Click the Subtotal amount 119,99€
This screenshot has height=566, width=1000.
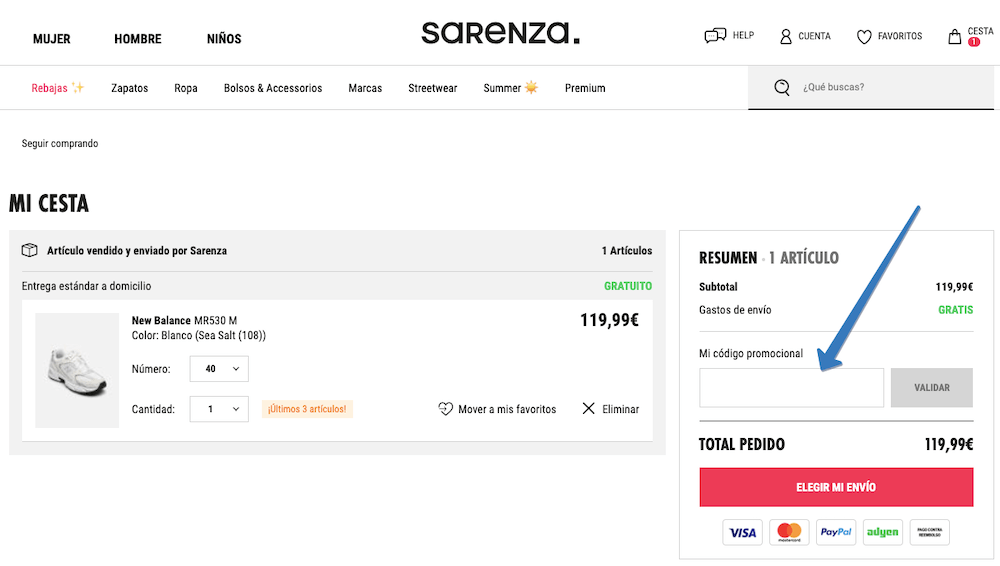click(x=954, y=287)
